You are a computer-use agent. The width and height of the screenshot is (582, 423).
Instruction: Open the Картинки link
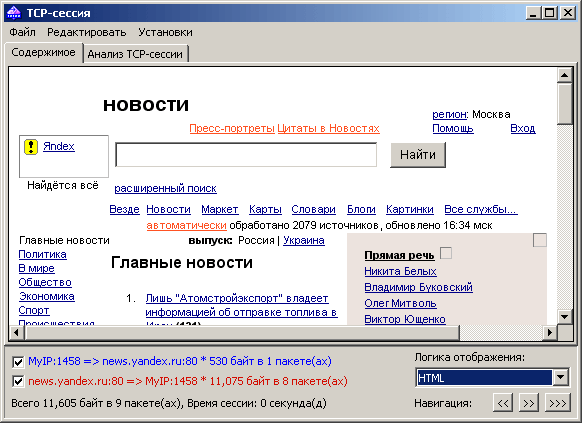410,209
